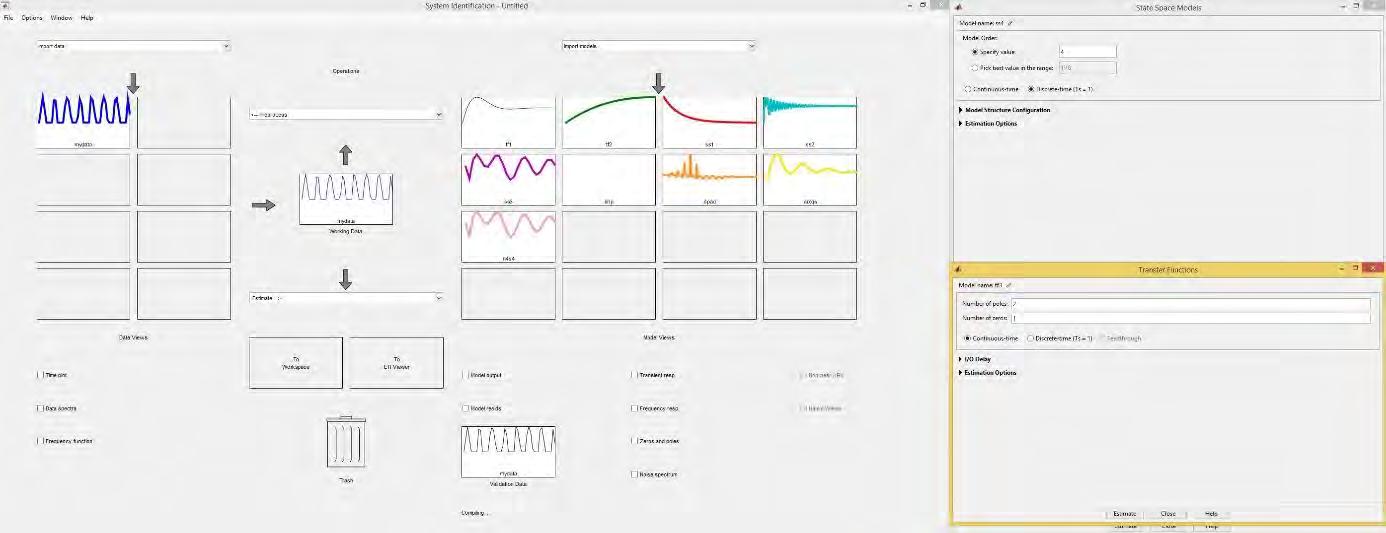This screenshot has width=1386, height=533.
Task: Open the Import data dropdown
Action: [133, 46]
